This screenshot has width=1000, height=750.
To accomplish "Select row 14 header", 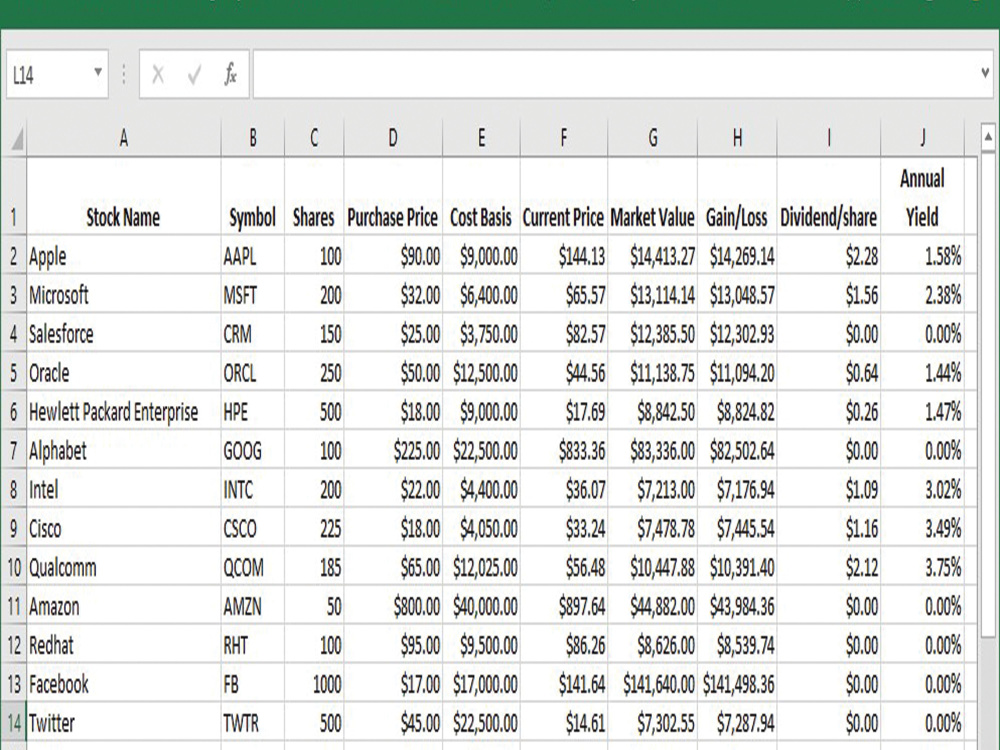I will pos(13,723).
